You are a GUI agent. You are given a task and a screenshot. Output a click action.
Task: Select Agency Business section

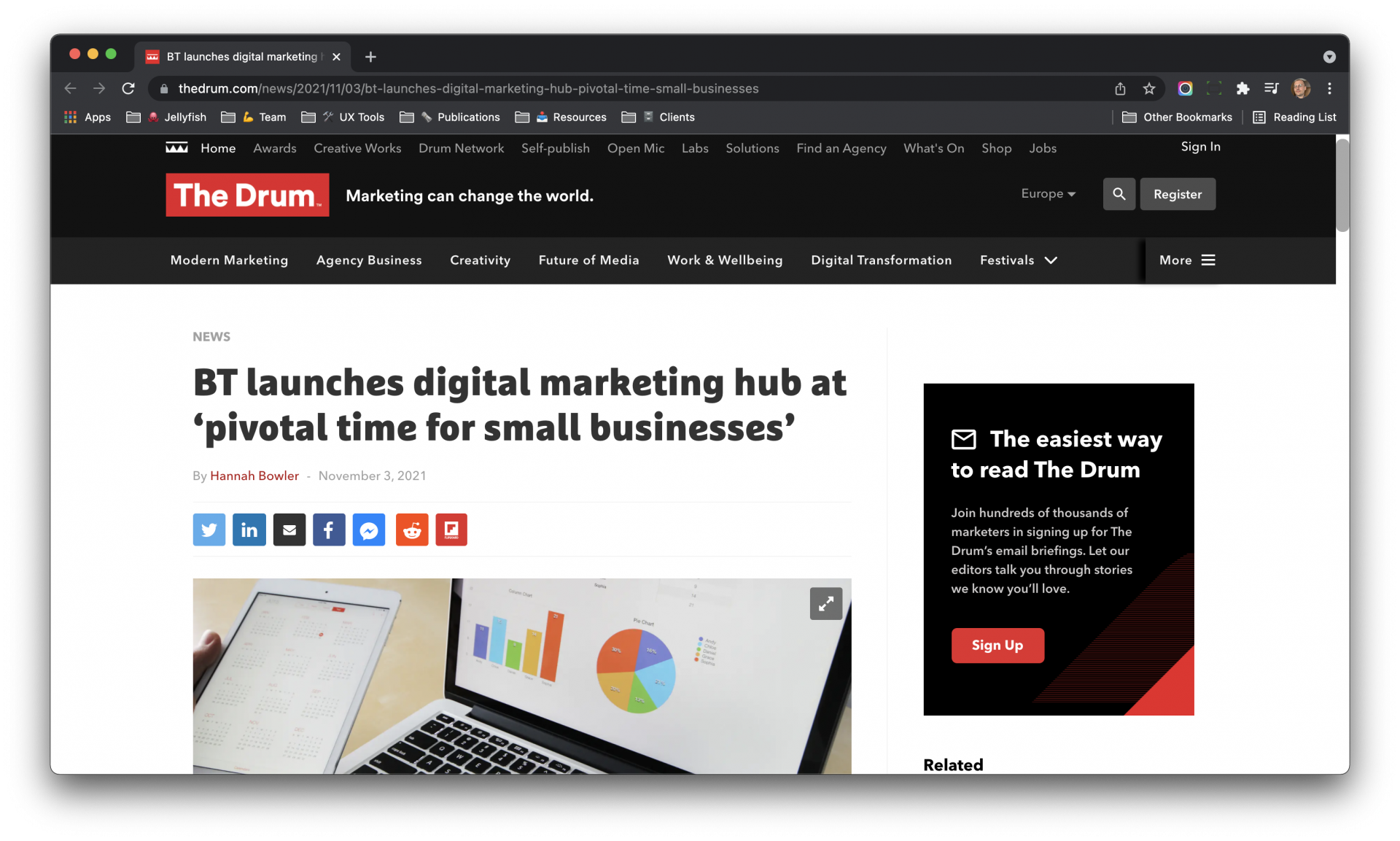[x=369, y=260]
